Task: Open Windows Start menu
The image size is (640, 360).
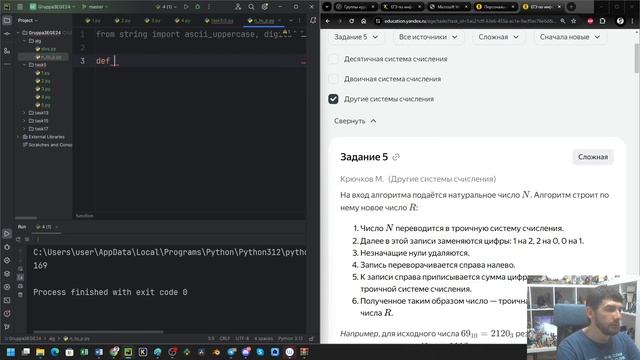Action: click(x=11, y=352)
